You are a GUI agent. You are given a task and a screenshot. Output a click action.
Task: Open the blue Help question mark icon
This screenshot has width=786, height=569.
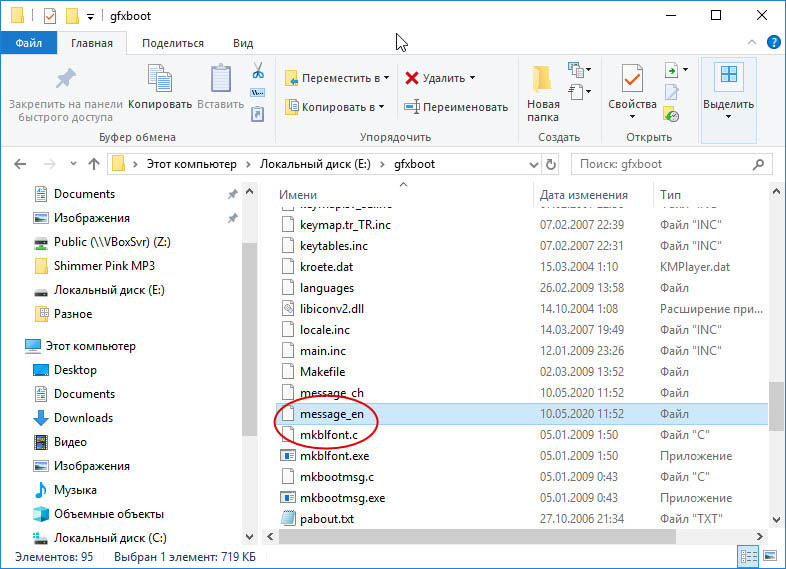773,43
